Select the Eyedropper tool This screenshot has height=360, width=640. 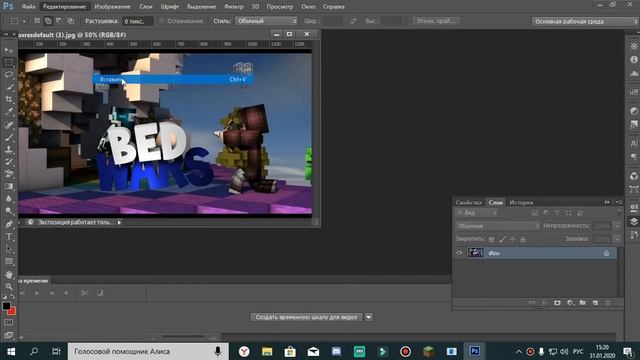[9, 111]
